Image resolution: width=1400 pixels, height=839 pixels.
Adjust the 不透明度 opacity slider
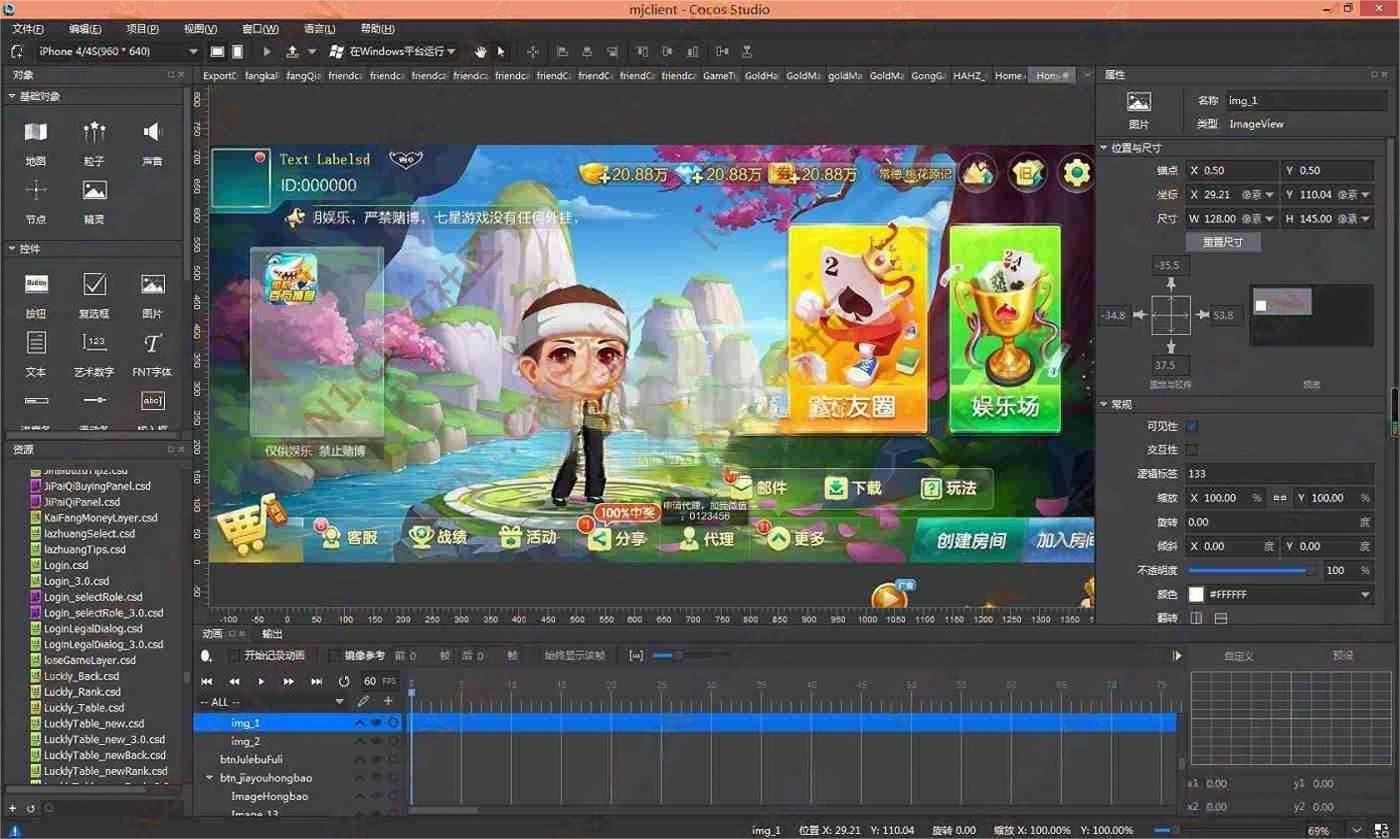point(1252,571)
